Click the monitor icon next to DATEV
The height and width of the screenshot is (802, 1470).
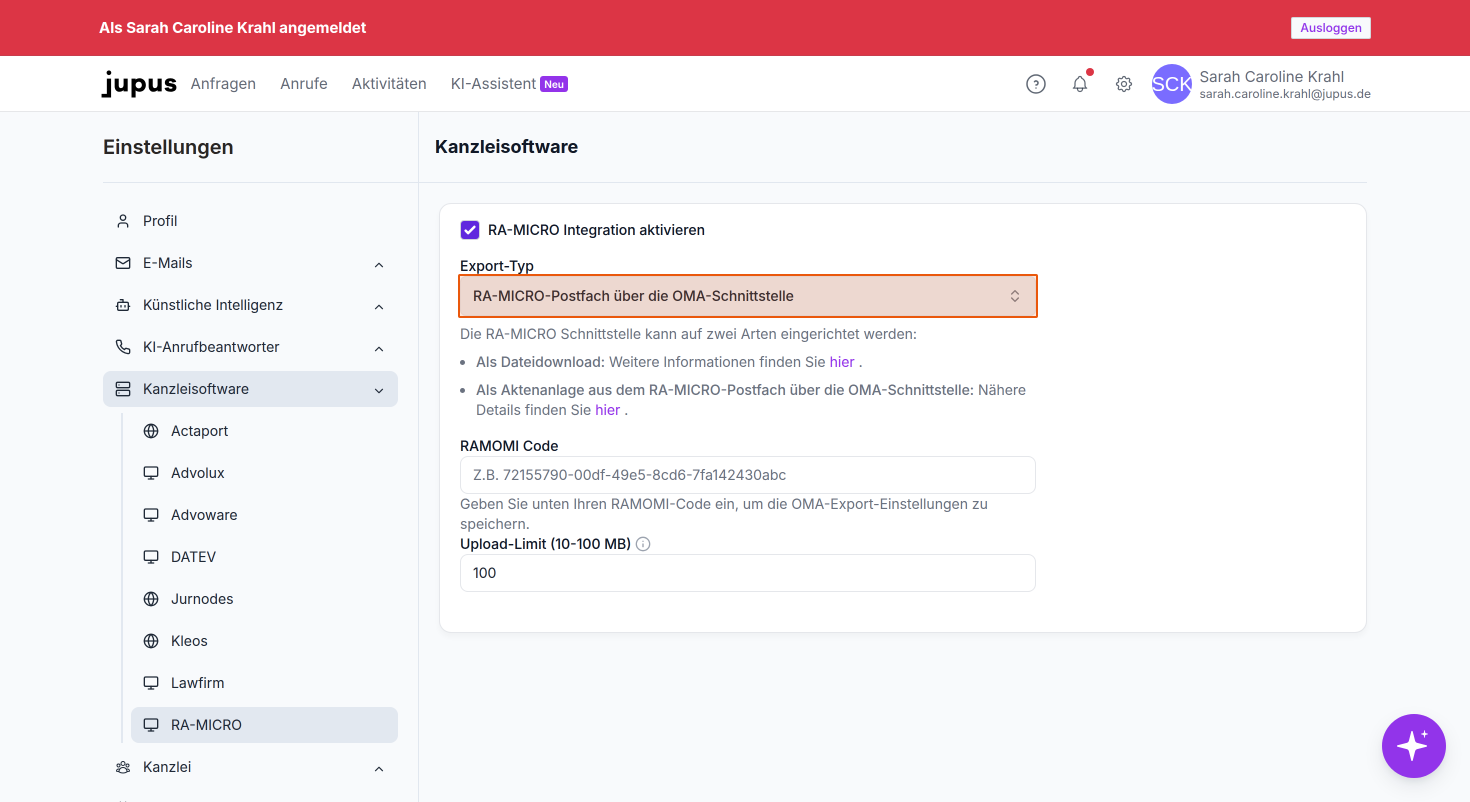coord(151,557)
